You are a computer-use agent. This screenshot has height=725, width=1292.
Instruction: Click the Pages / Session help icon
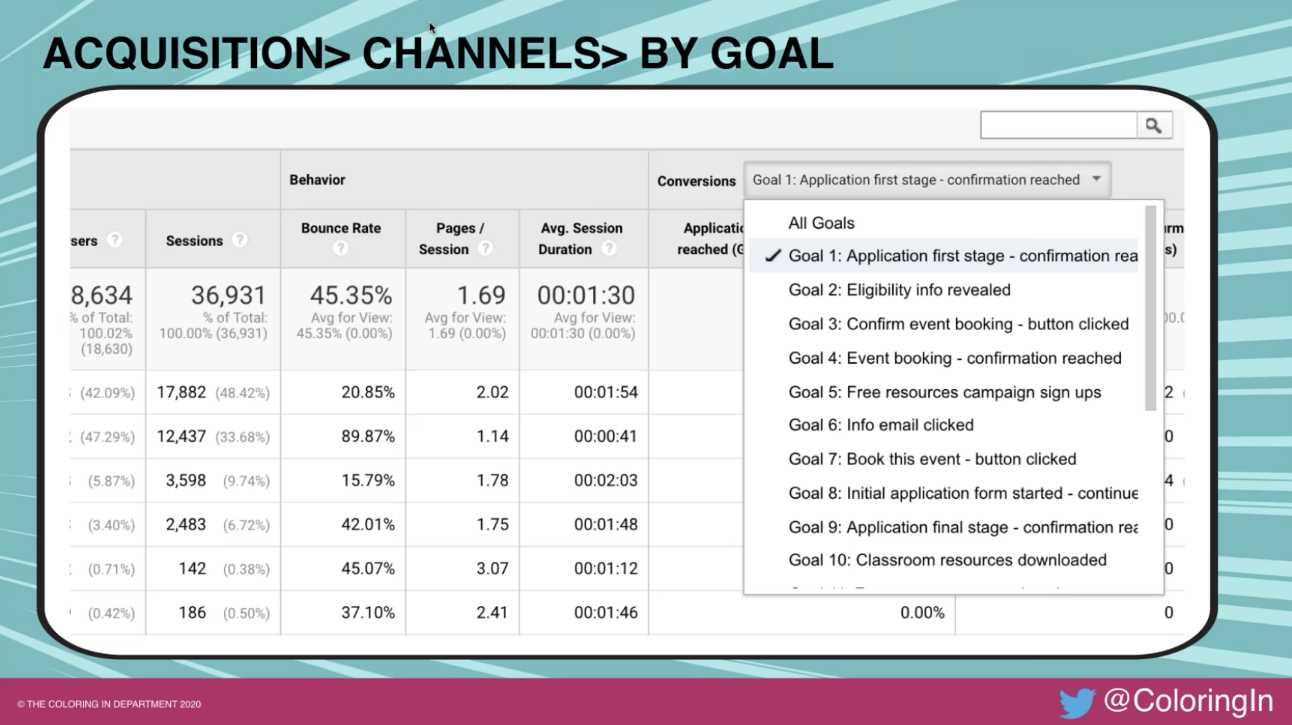pyautogui.click(x=485, y=249)
